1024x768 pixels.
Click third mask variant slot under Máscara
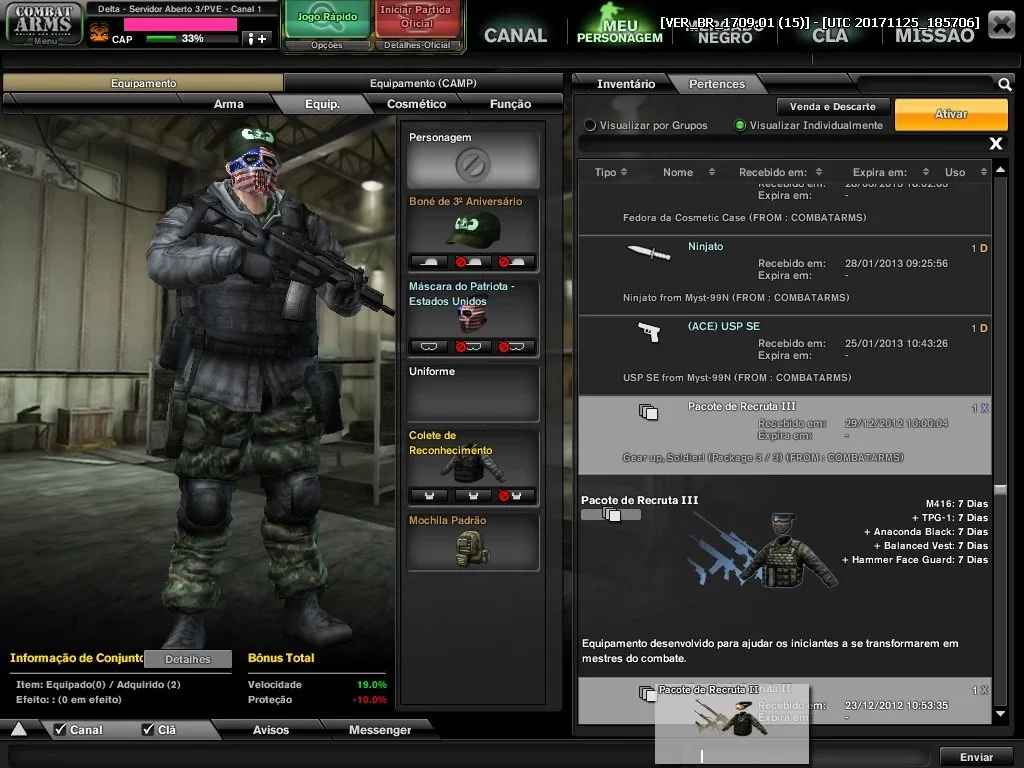(x=516, y=347)
